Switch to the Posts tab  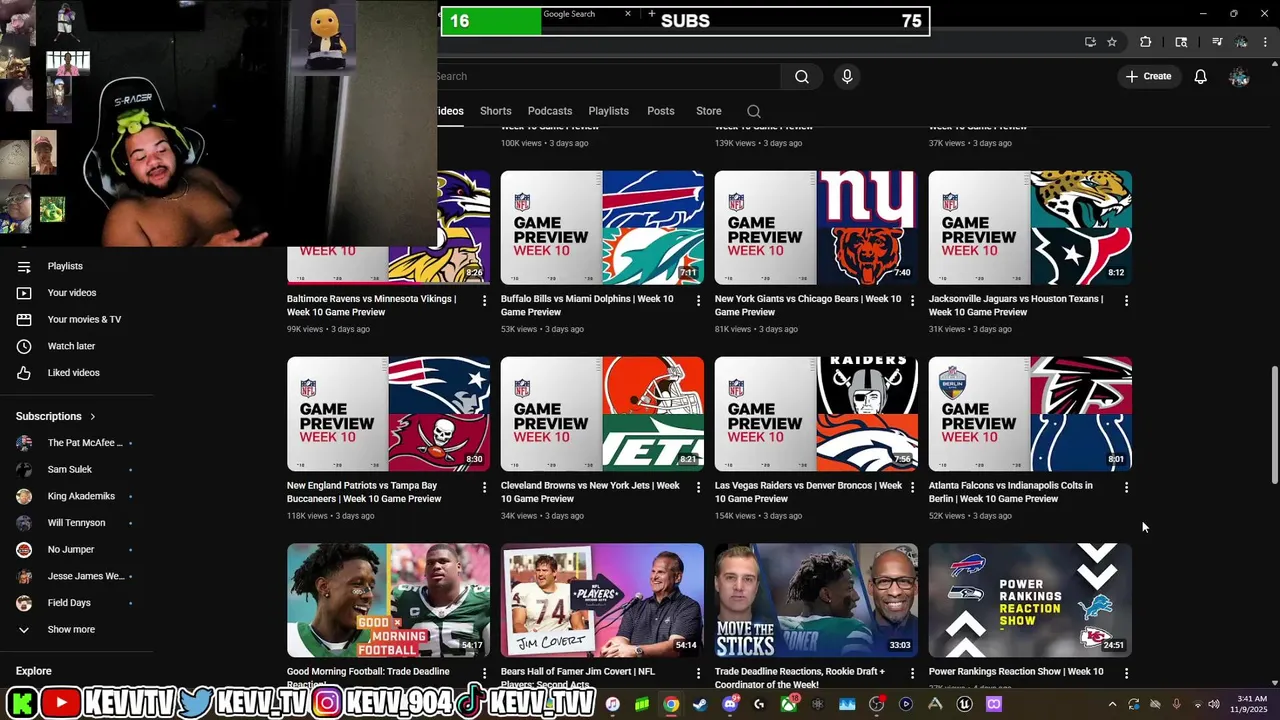coord(660,111)
